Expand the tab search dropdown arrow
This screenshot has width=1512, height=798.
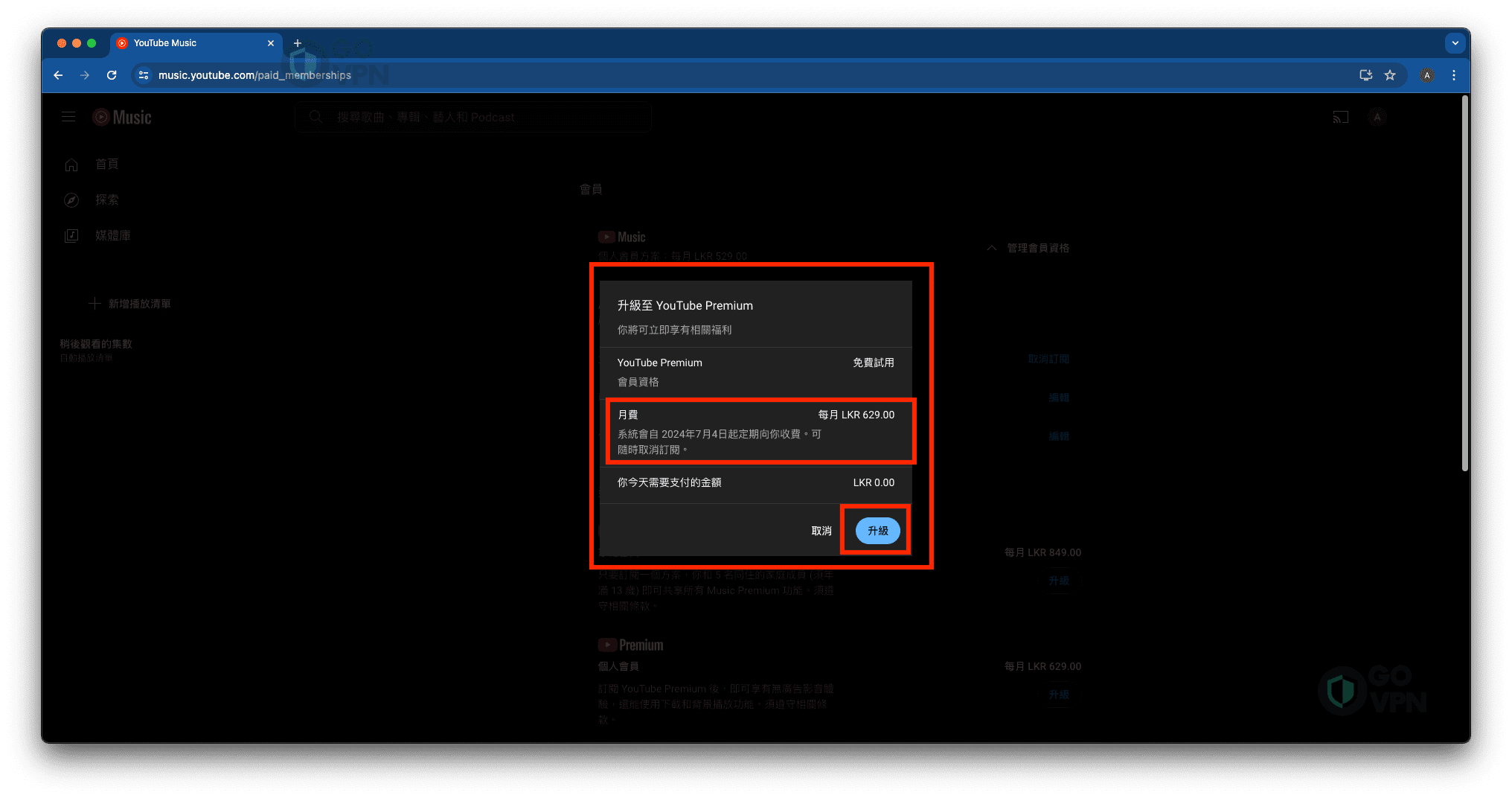pyautogui.click(x=1455, y=43)
